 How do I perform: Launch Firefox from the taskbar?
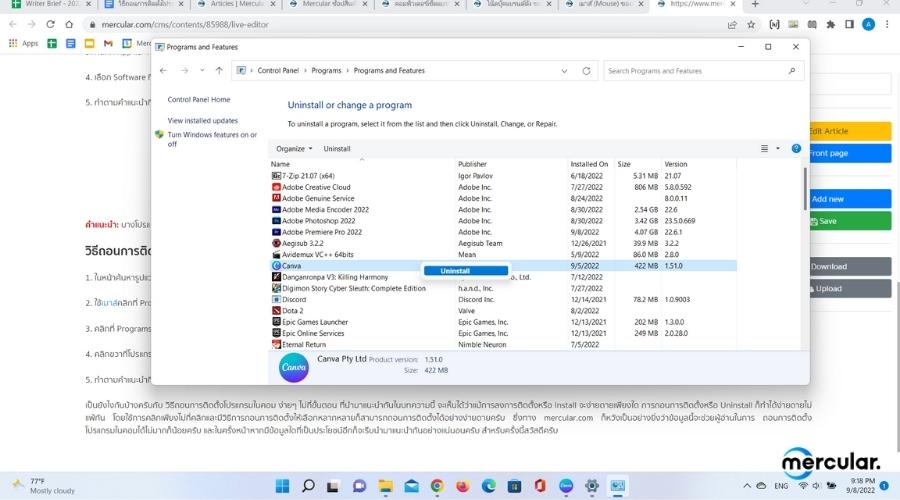(463, 486)
